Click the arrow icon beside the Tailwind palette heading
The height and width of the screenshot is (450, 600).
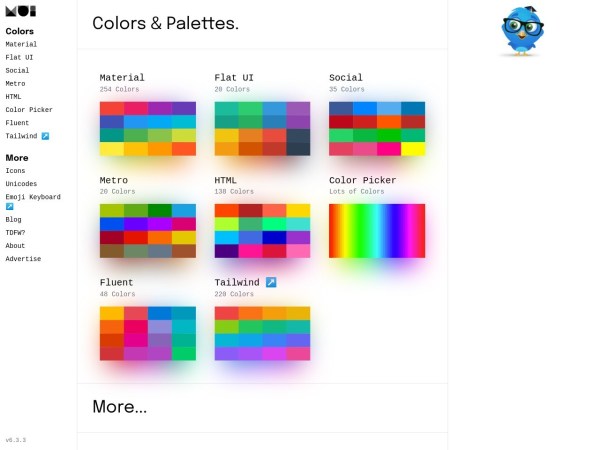(270, 282)
